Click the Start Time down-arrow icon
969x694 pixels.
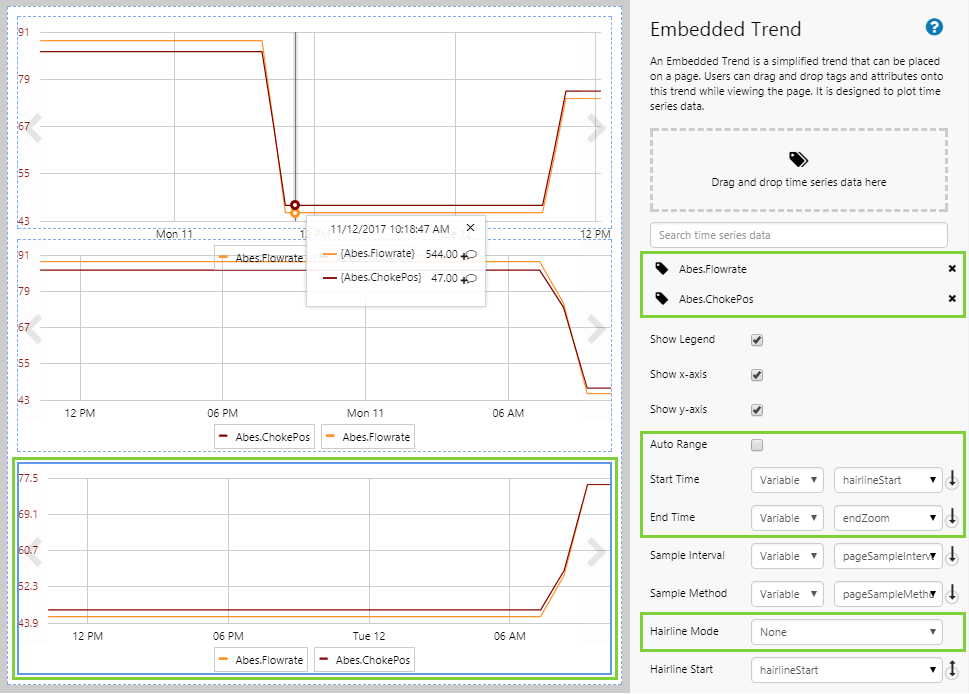[x=953, y=480]
